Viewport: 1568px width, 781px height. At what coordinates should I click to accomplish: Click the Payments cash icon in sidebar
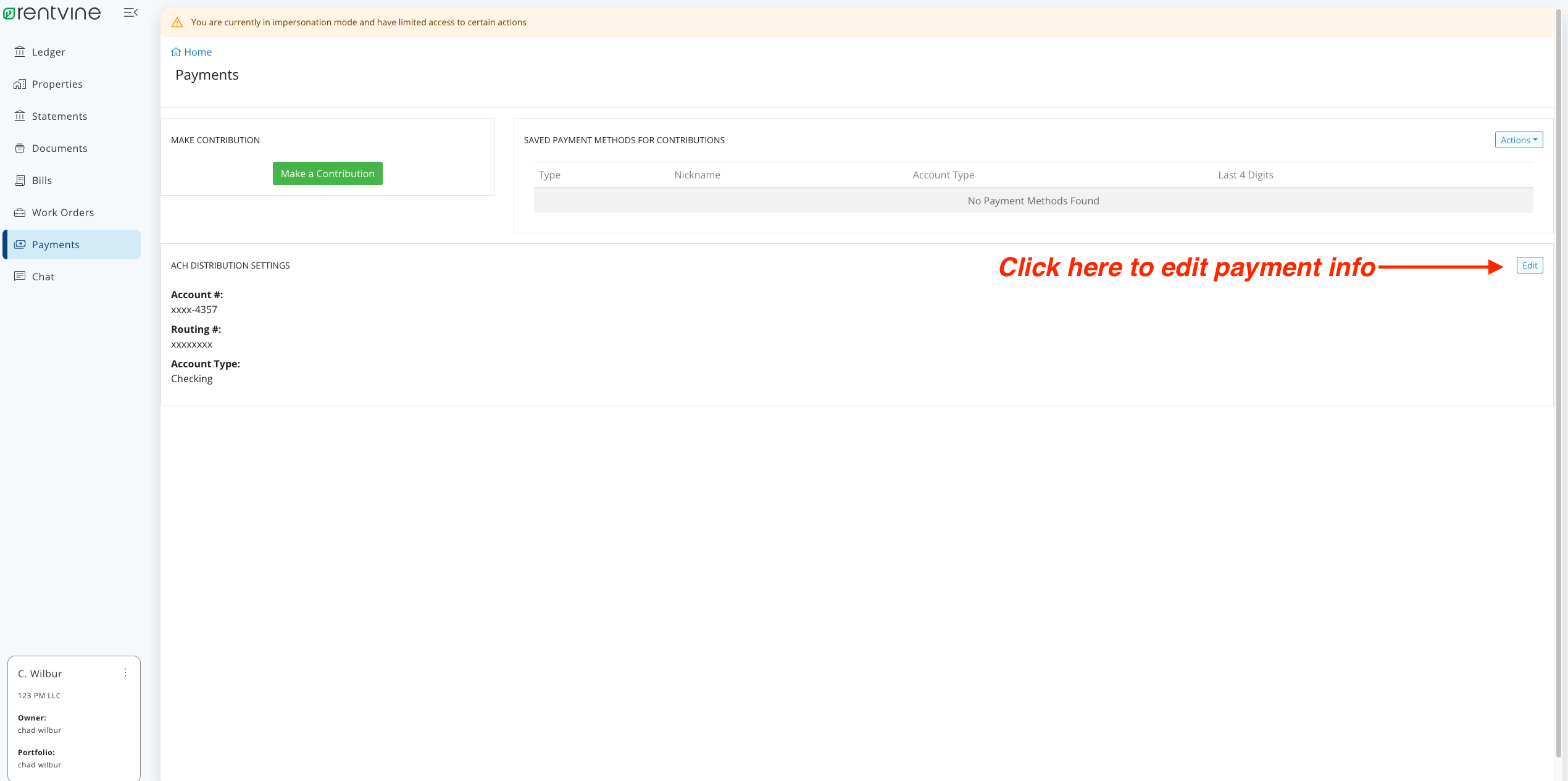[x=20, y=244]
